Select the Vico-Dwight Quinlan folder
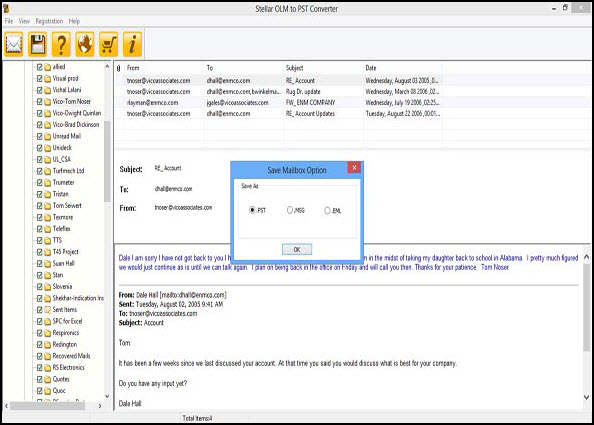 tap(77, 113)
